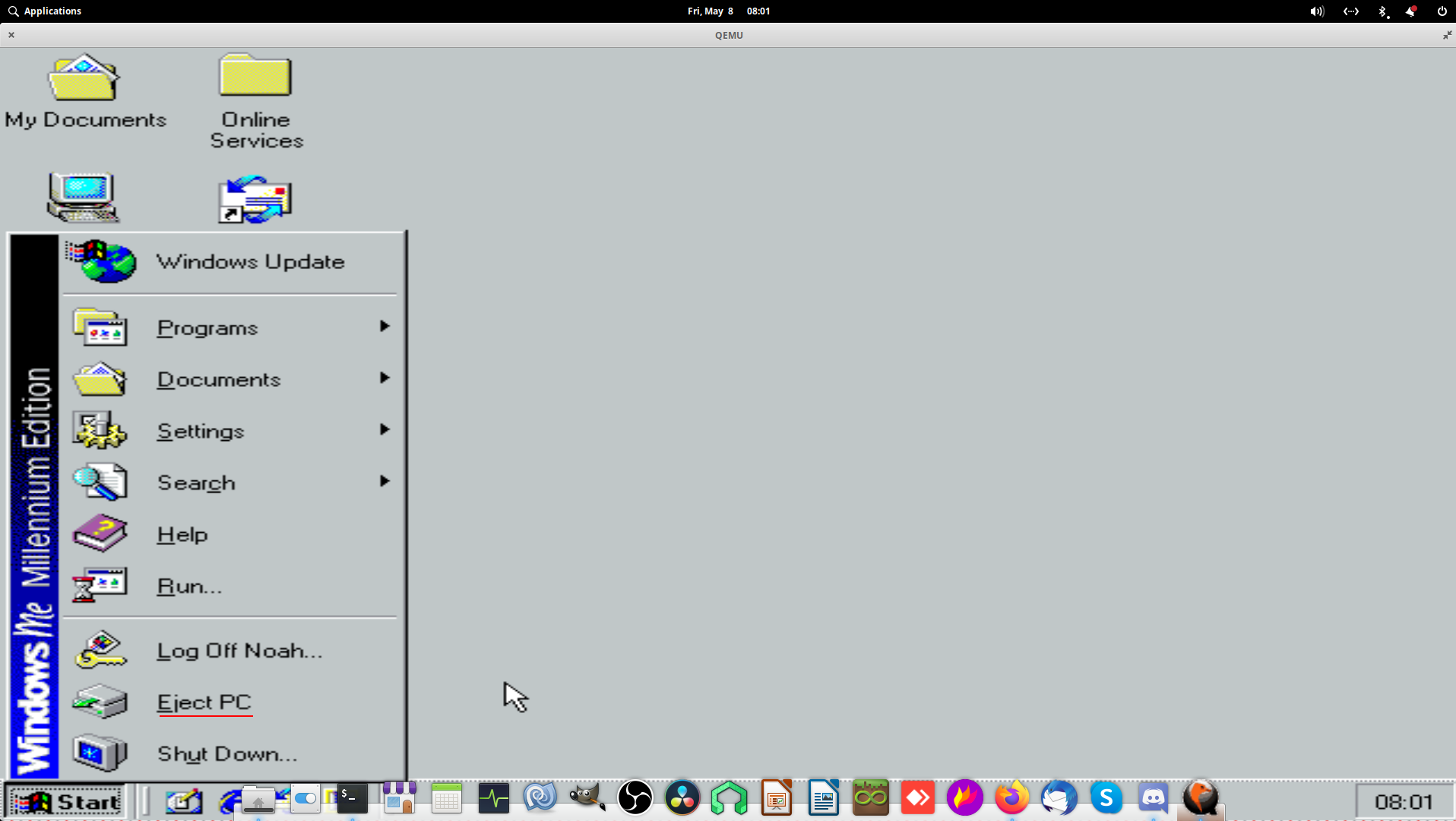This screenshot has height=821, width=1456.
Task: Choose Run... from the Start menu
Action: [x=189, y=587]
